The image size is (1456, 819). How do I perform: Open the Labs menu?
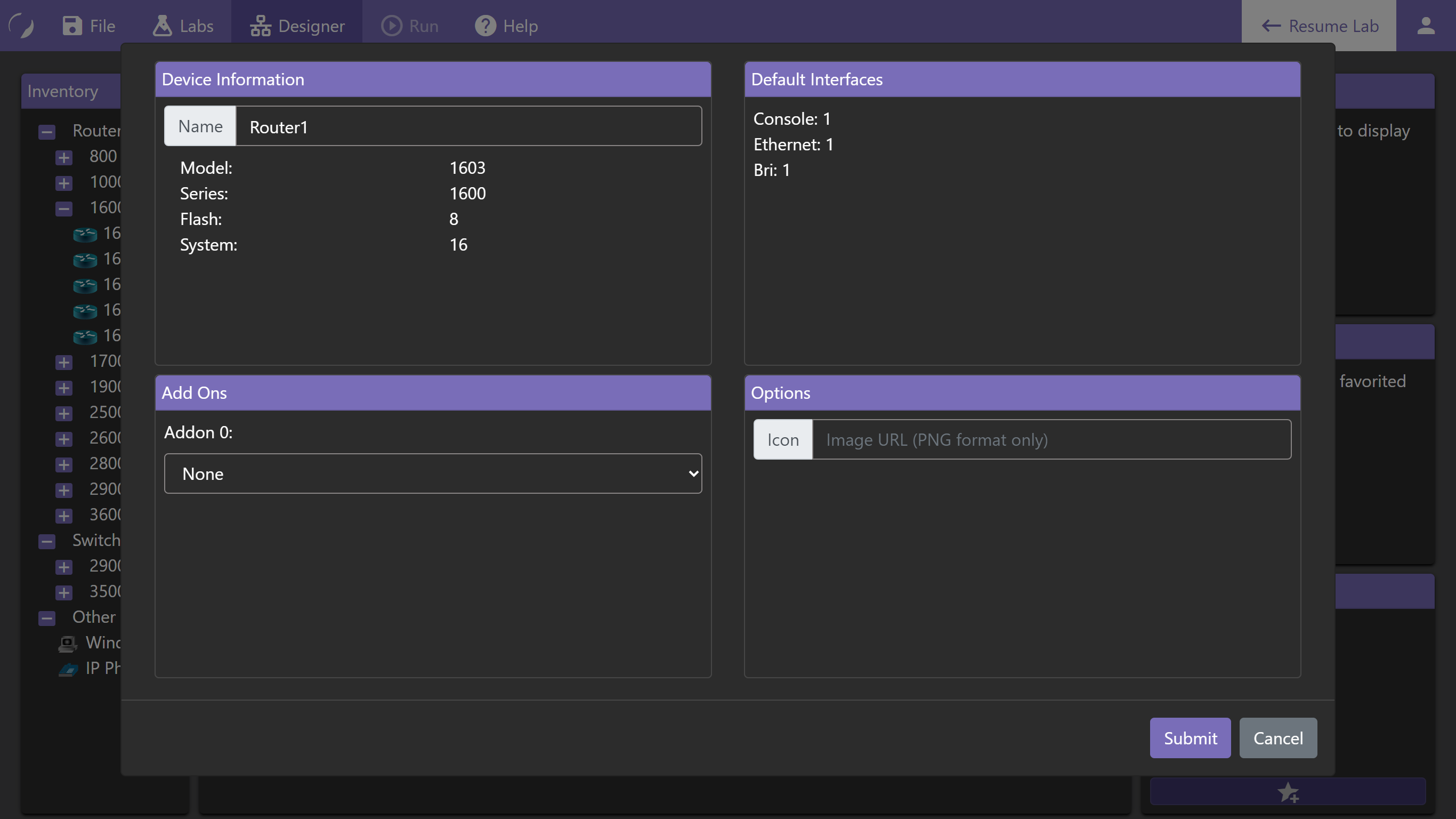point(183,26)
